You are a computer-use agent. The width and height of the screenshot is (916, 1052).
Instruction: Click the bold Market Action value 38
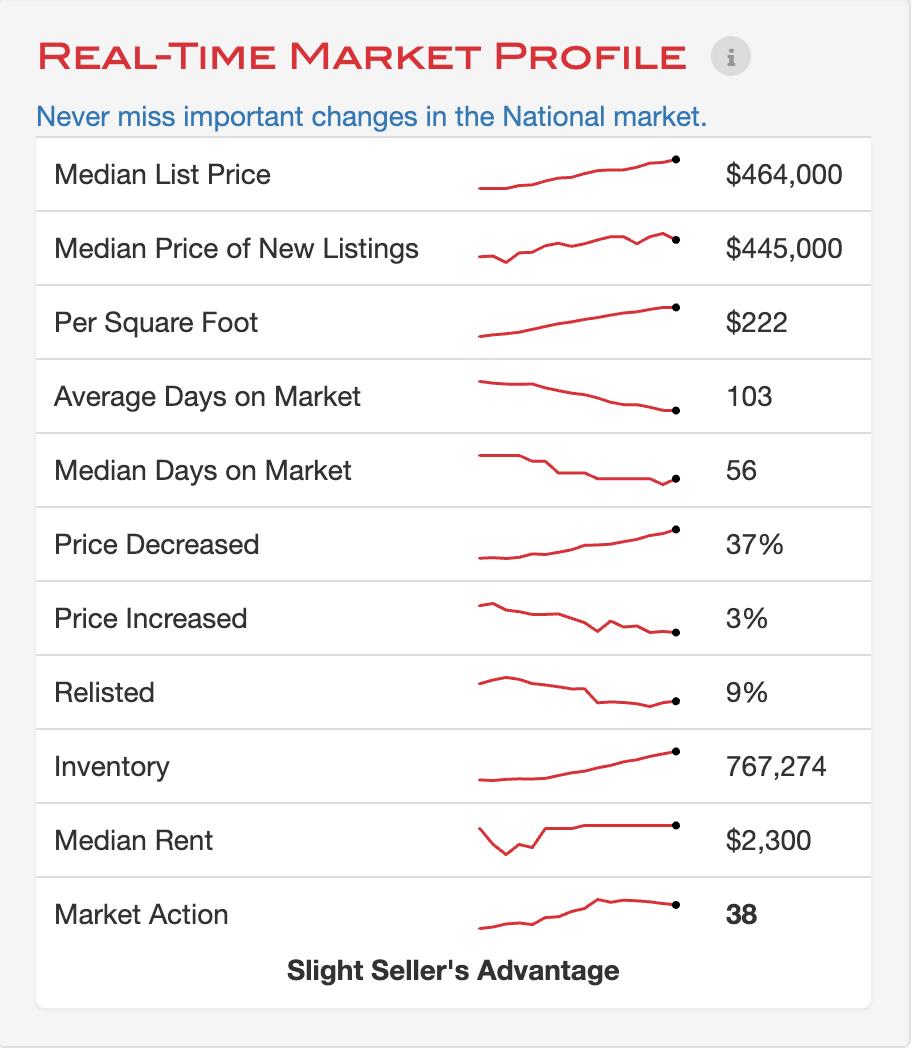click(741, 914)
